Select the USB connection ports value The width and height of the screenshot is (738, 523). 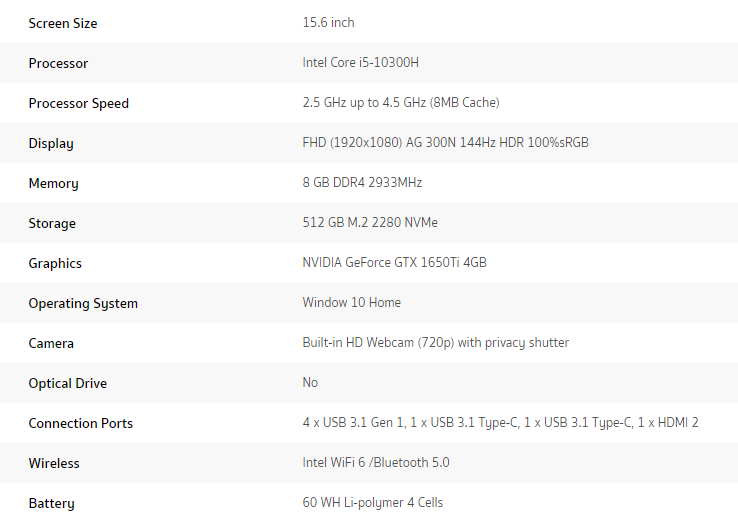click(500, 422)
